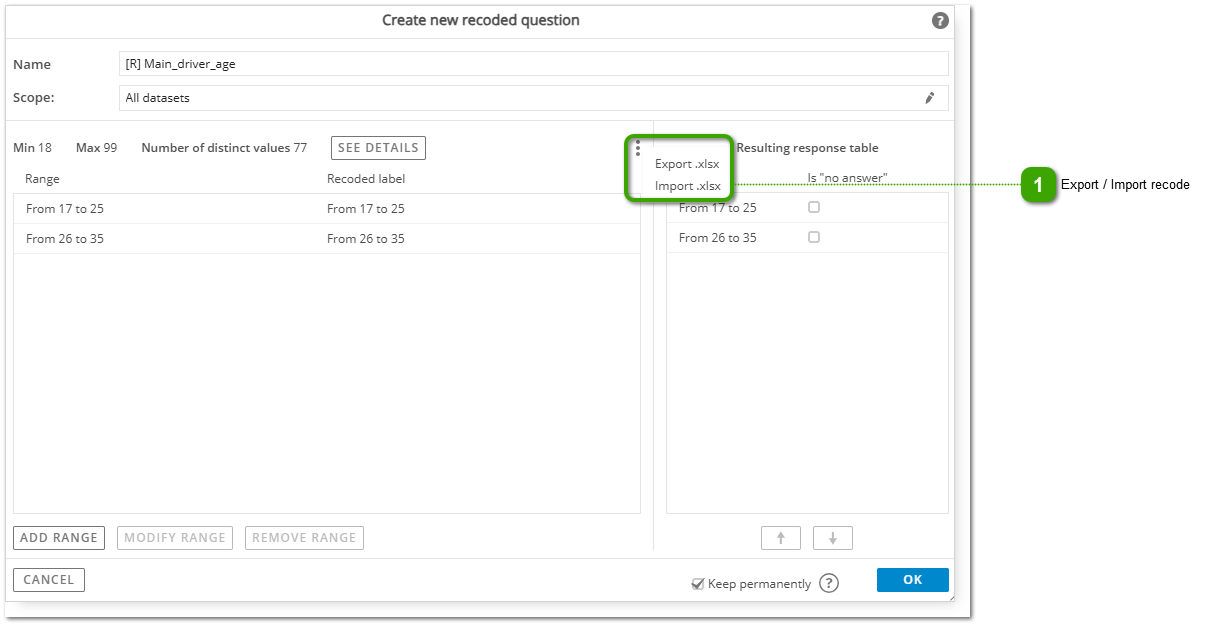Toggle Keep permanently checkbox
The image size is (1206, 626).
698,584
